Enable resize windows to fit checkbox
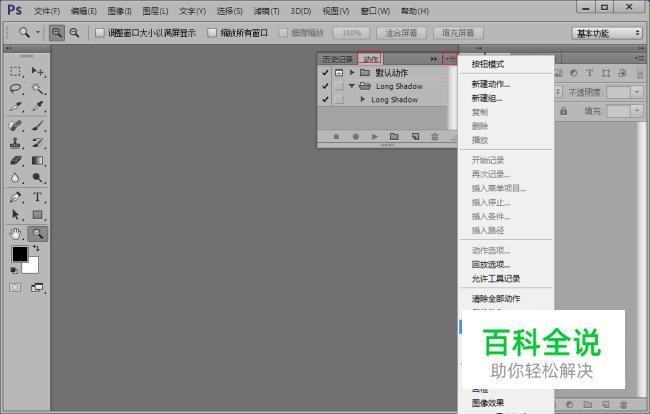 pyautogui.click(x=99, y=33)
